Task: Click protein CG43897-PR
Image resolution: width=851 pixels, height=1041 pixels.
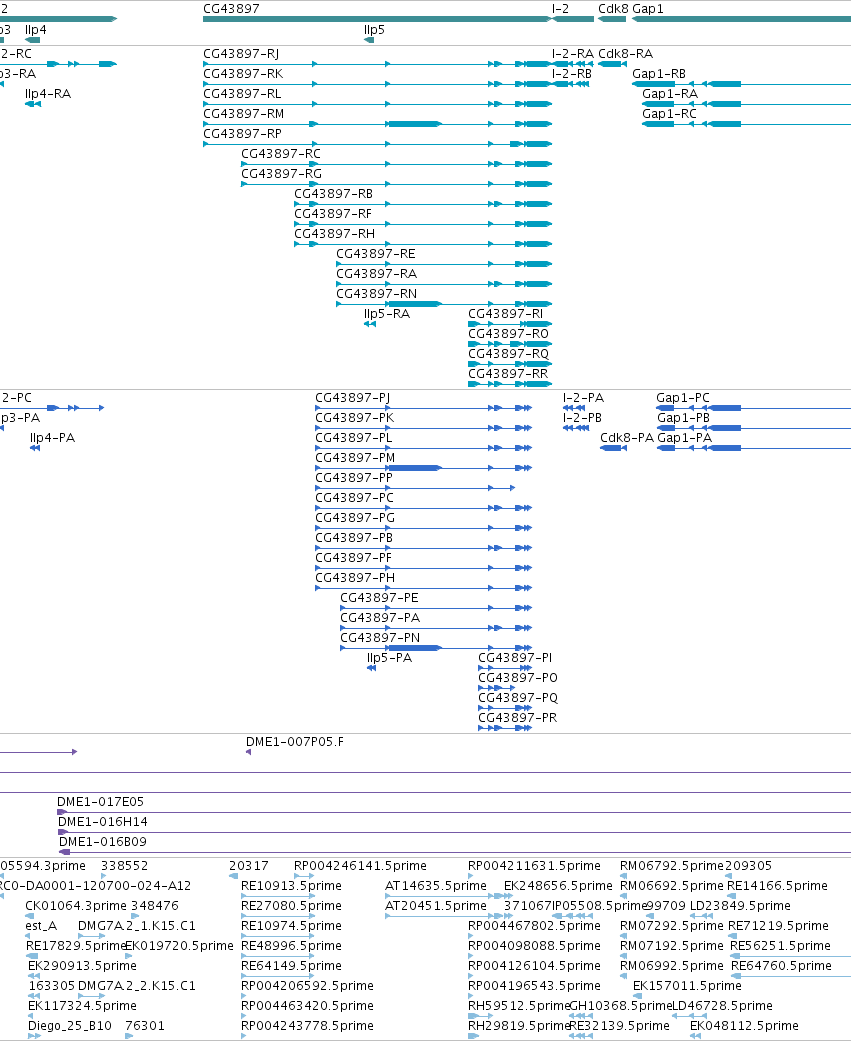Action: point(518,717)
